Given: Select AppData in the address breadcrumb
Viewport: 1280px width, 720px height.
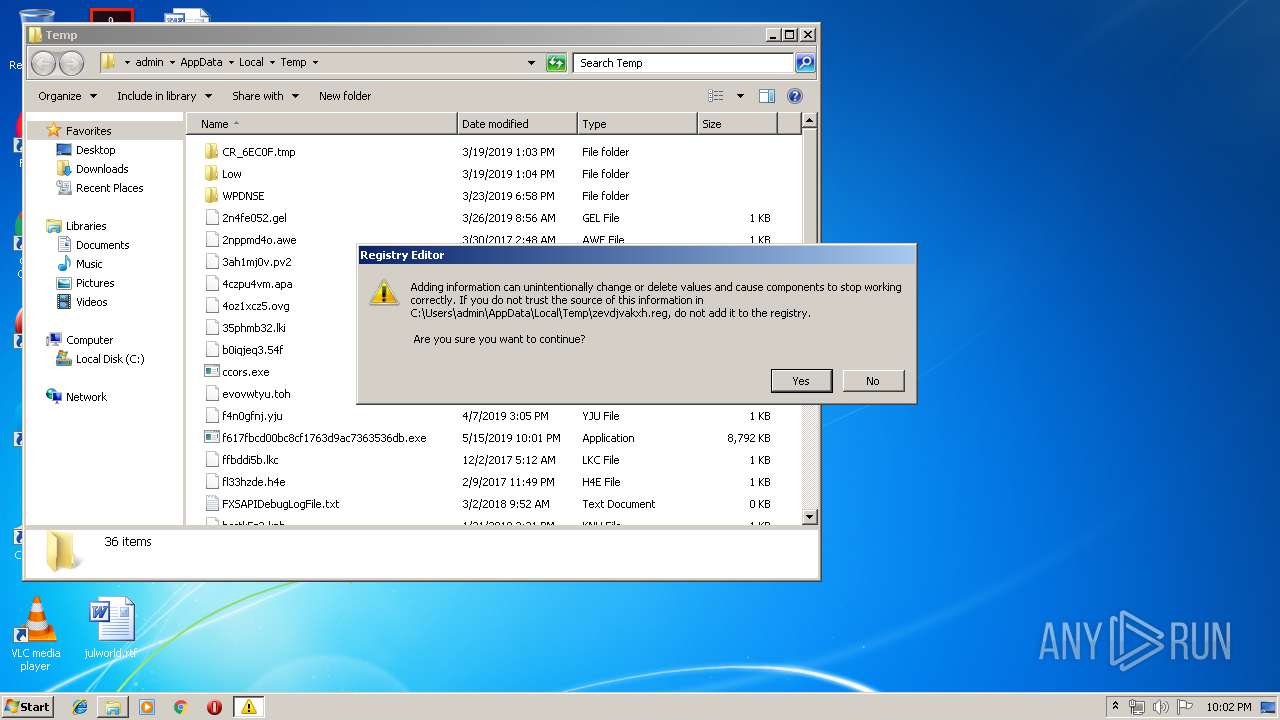Looking at the screenshot, I should click(x=201, y=62).
